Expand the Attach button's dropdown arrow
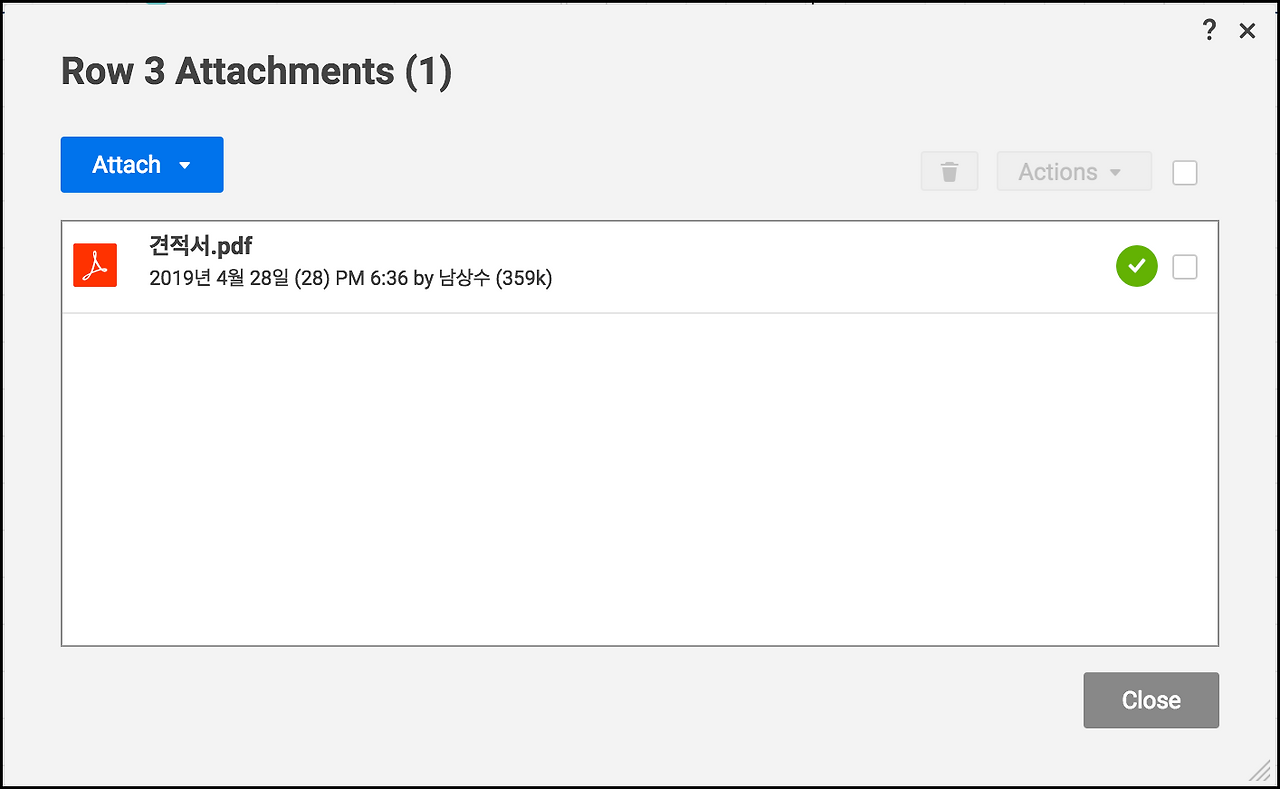 185,166
